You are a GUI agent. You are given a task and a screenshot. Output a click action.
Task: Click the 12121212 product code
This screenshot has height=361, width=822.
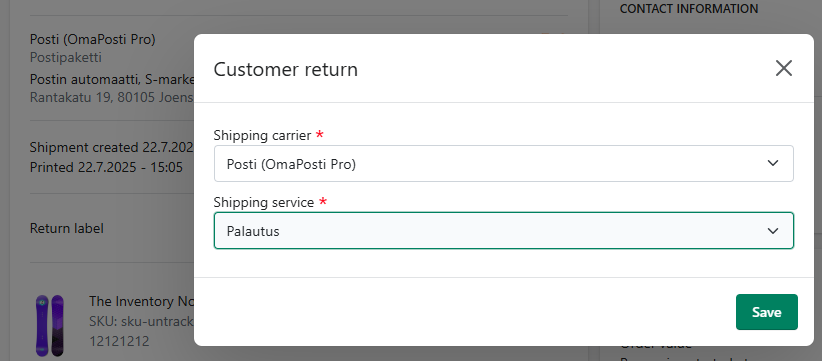click(x=119, y=342)
